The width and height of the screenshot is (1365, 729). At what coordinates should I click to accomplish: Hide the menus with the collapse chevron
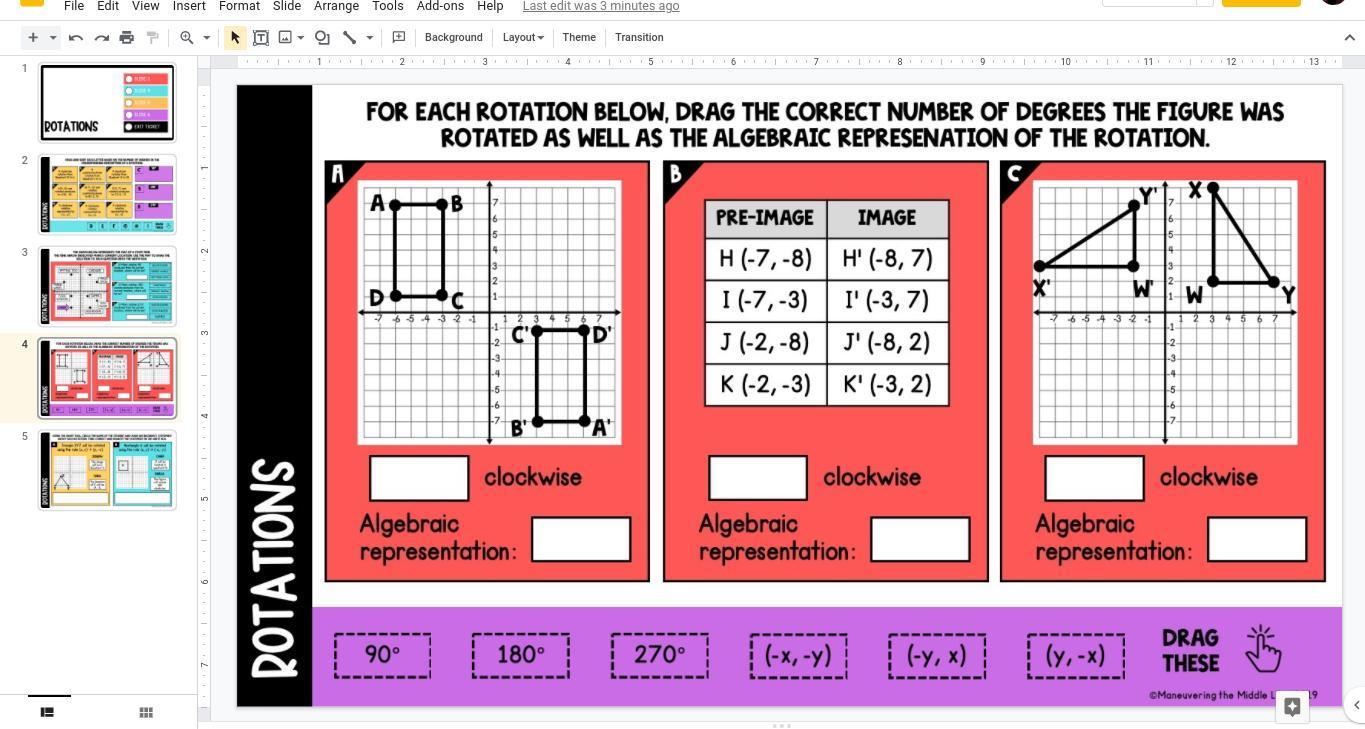(x=1349, y=37)
